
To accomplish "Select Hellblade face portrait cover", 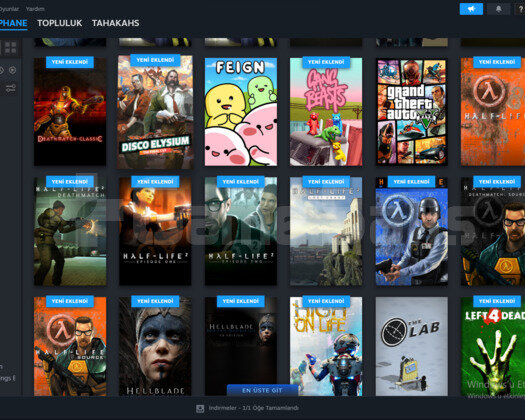I will [x=155, y=347].
